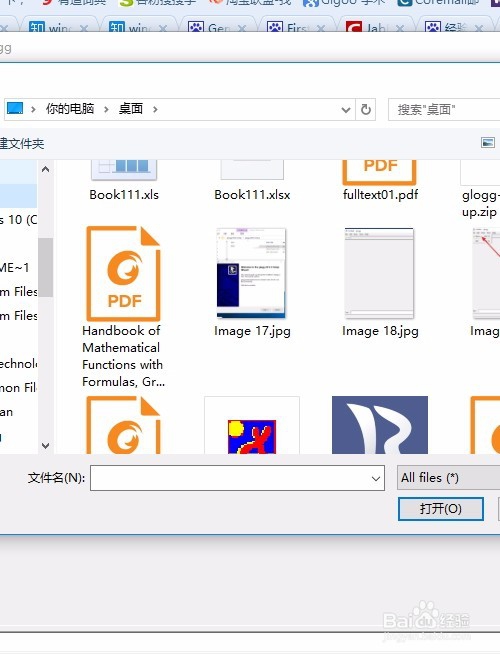The width and height of the screenshot is (500, 654).
Task: Click the 新建文件夹 new folder button
Action: pyautogui.click(x=22, y=144)
